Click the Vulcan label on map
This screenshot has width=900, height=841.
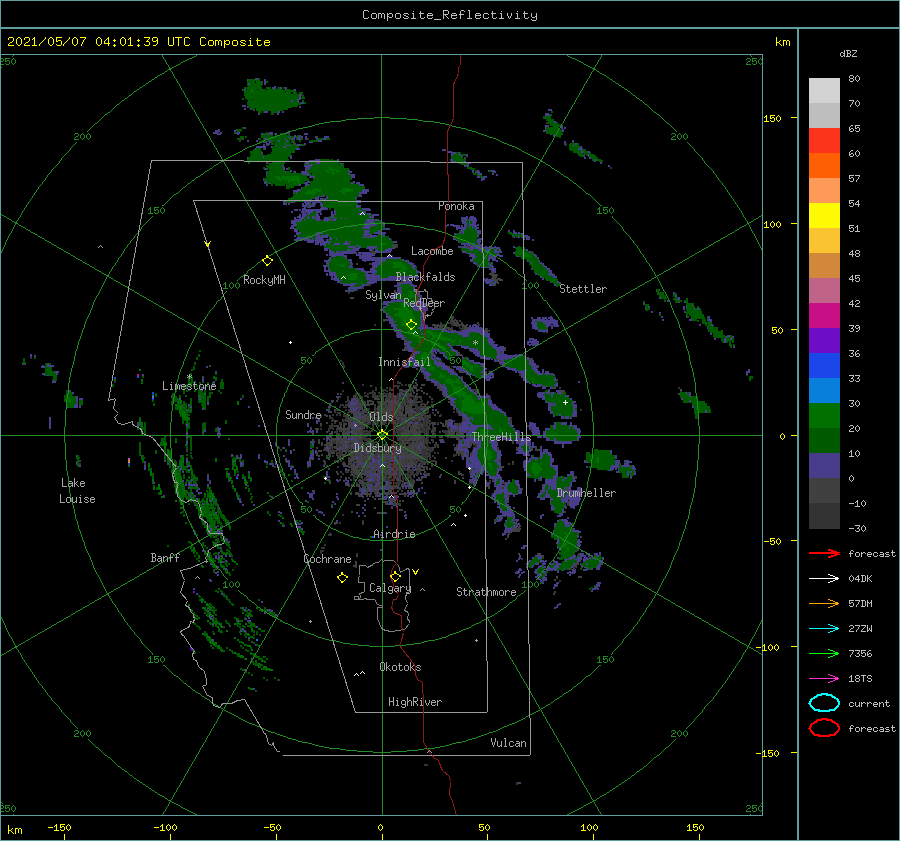coord(508,743)
